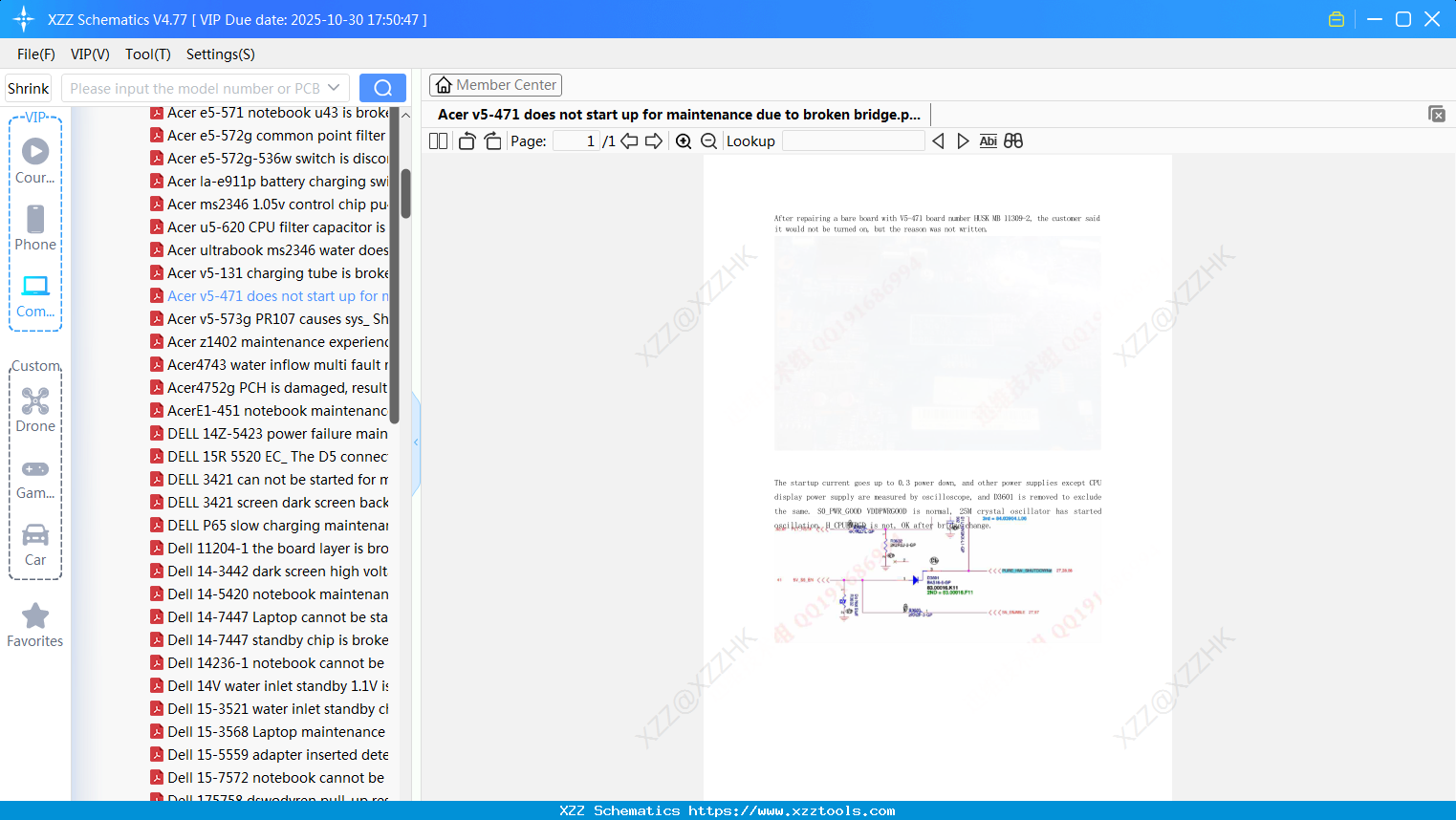This screenshot has height=820, width=1456.
Task: Open 'Dell 11204-1 the board layer' file
Action: click(x=270, y=549)
